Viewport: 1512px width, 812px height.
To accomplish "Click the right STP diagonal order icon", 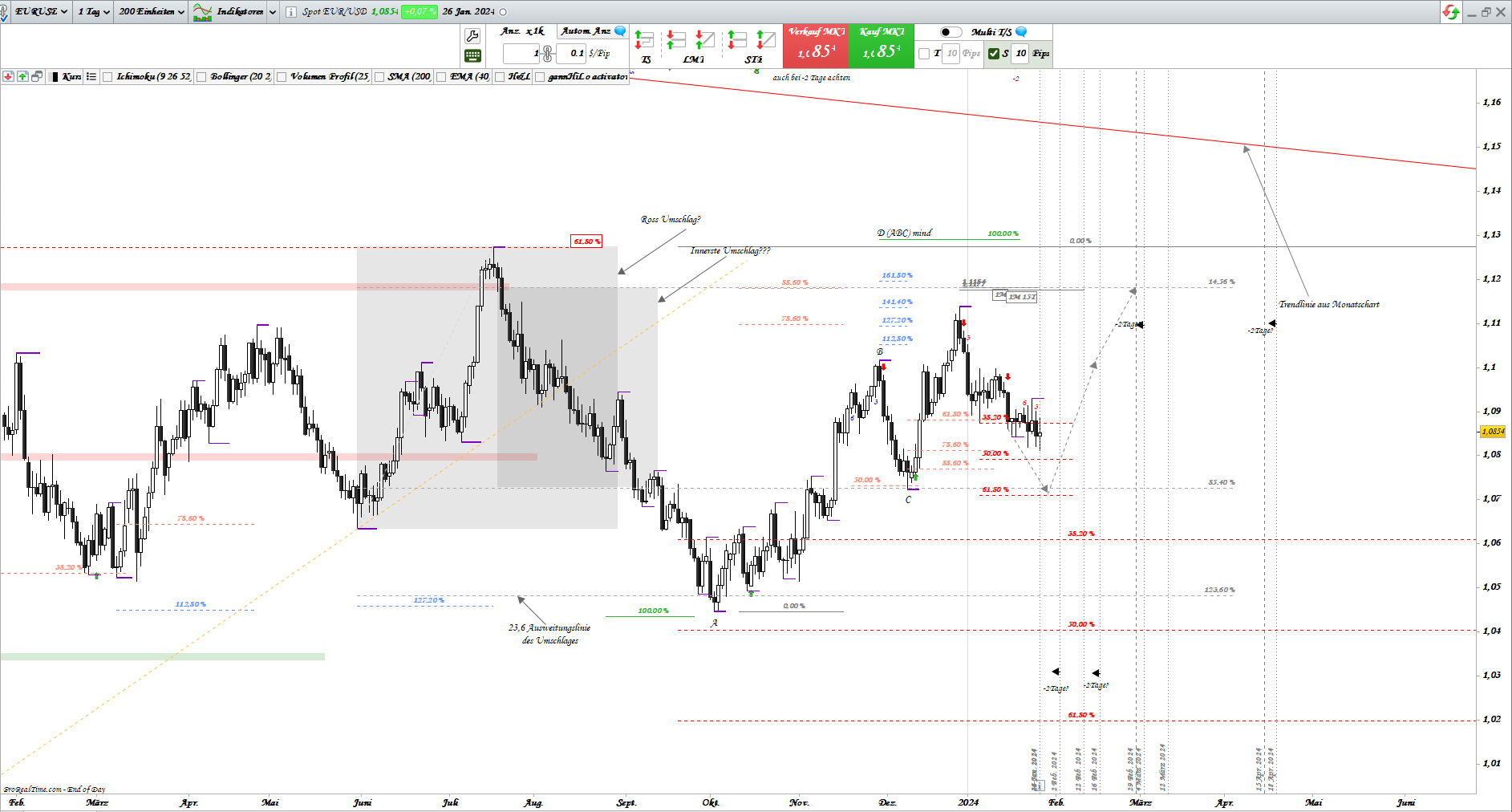I will click(x=766, y=39).
